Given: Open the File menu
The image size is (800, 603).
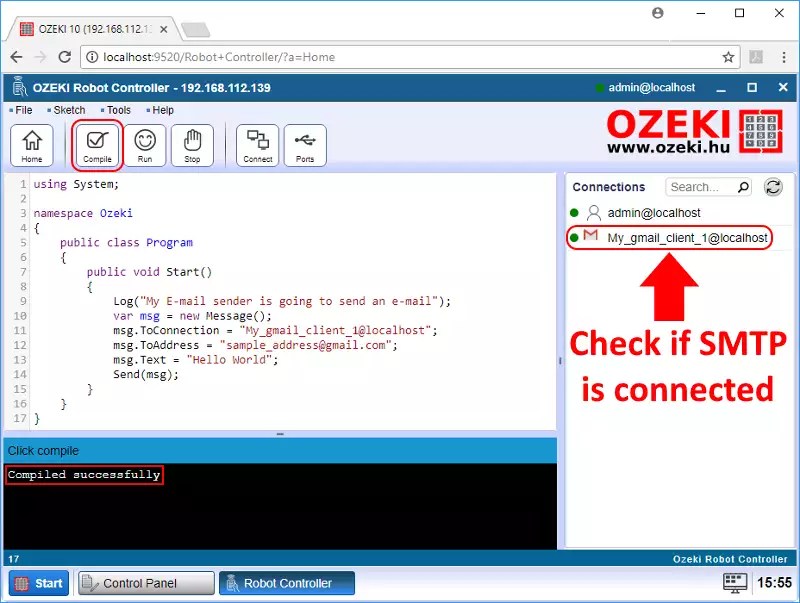Looking at the screenshot, I should pos(21,110).
